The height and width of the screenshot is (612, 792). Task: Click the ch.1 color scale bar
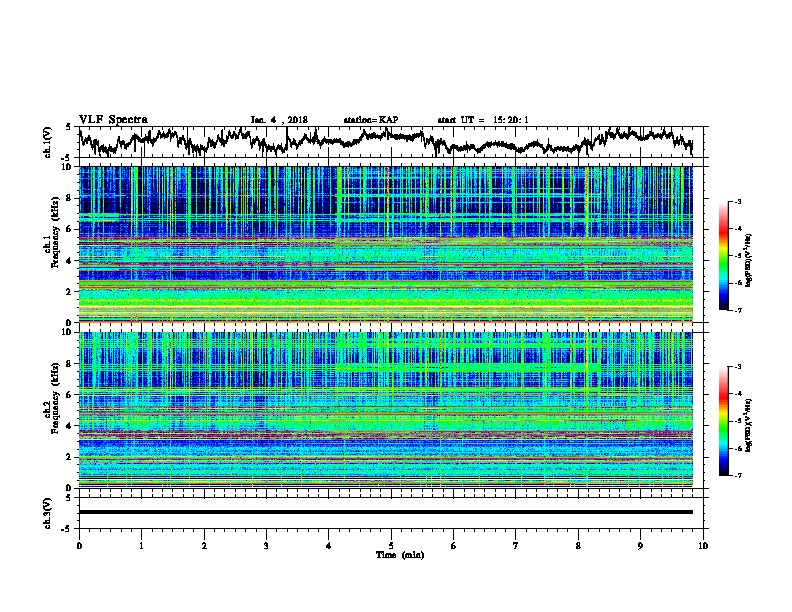tap(723, 256)
